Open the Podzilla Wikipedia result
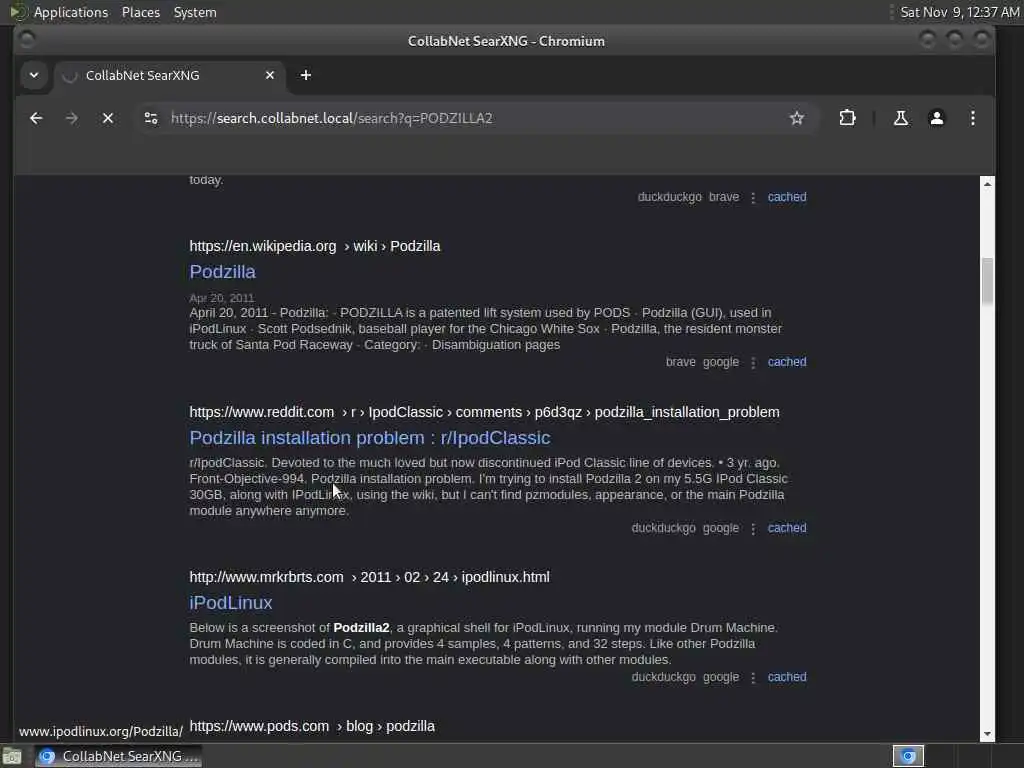Image resolution: width=1024 pixels, height=768 pixels. (222, 272)
